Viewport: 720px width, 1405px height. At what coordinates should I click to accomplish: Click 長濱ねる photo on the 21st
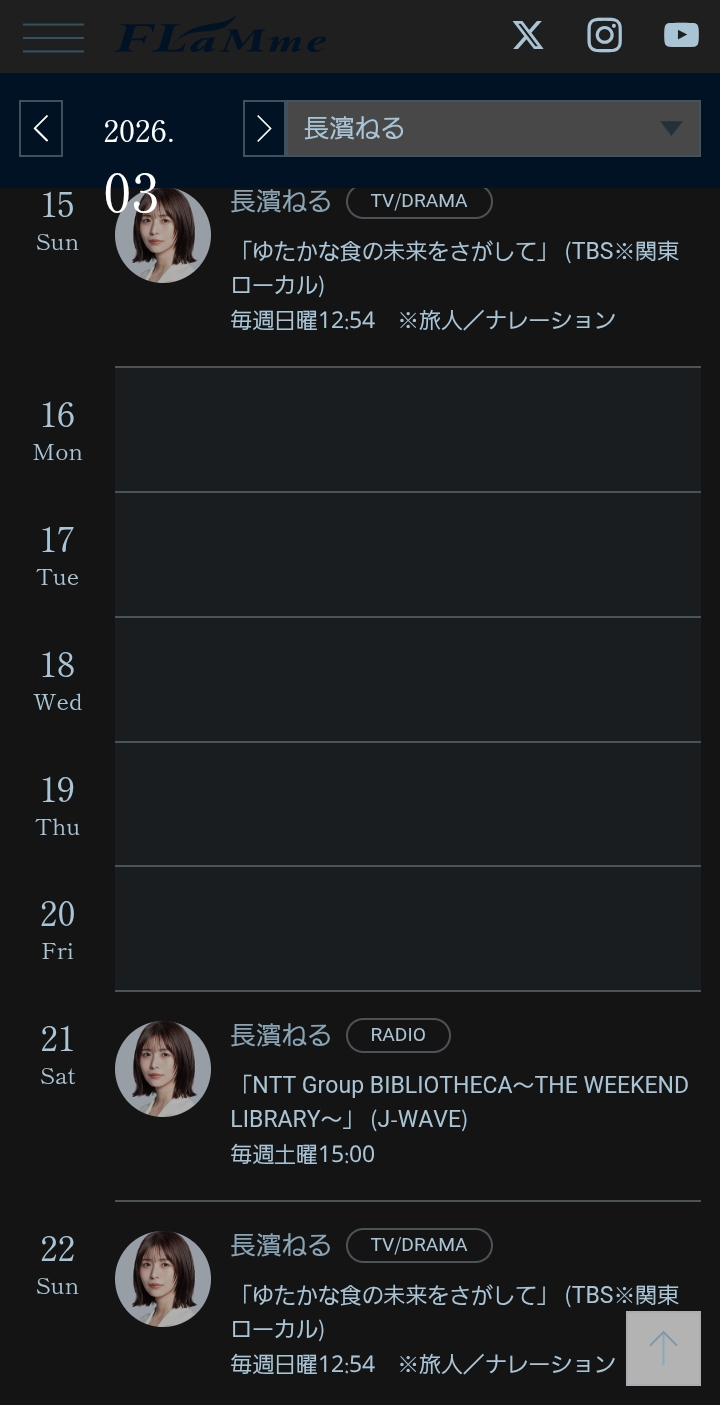163,1069
